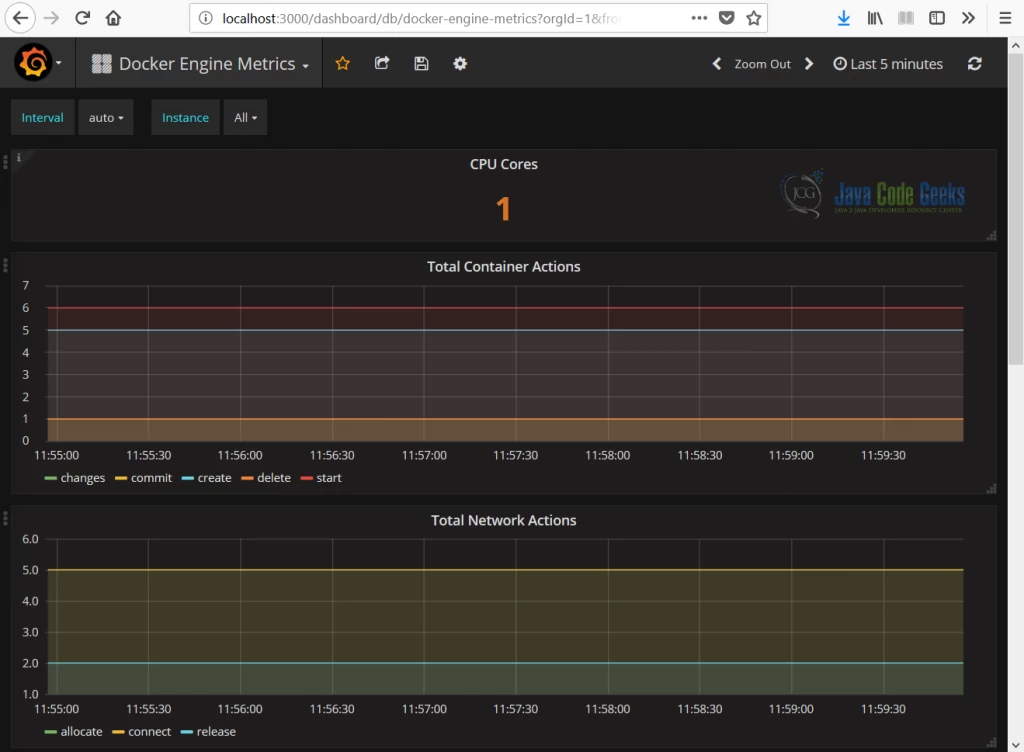Open dashboard settings gear

click(460, 63)
